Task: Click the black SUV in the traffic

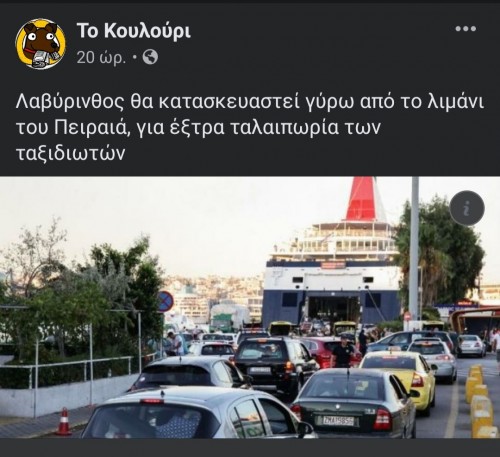Action: tap(274, 364)
